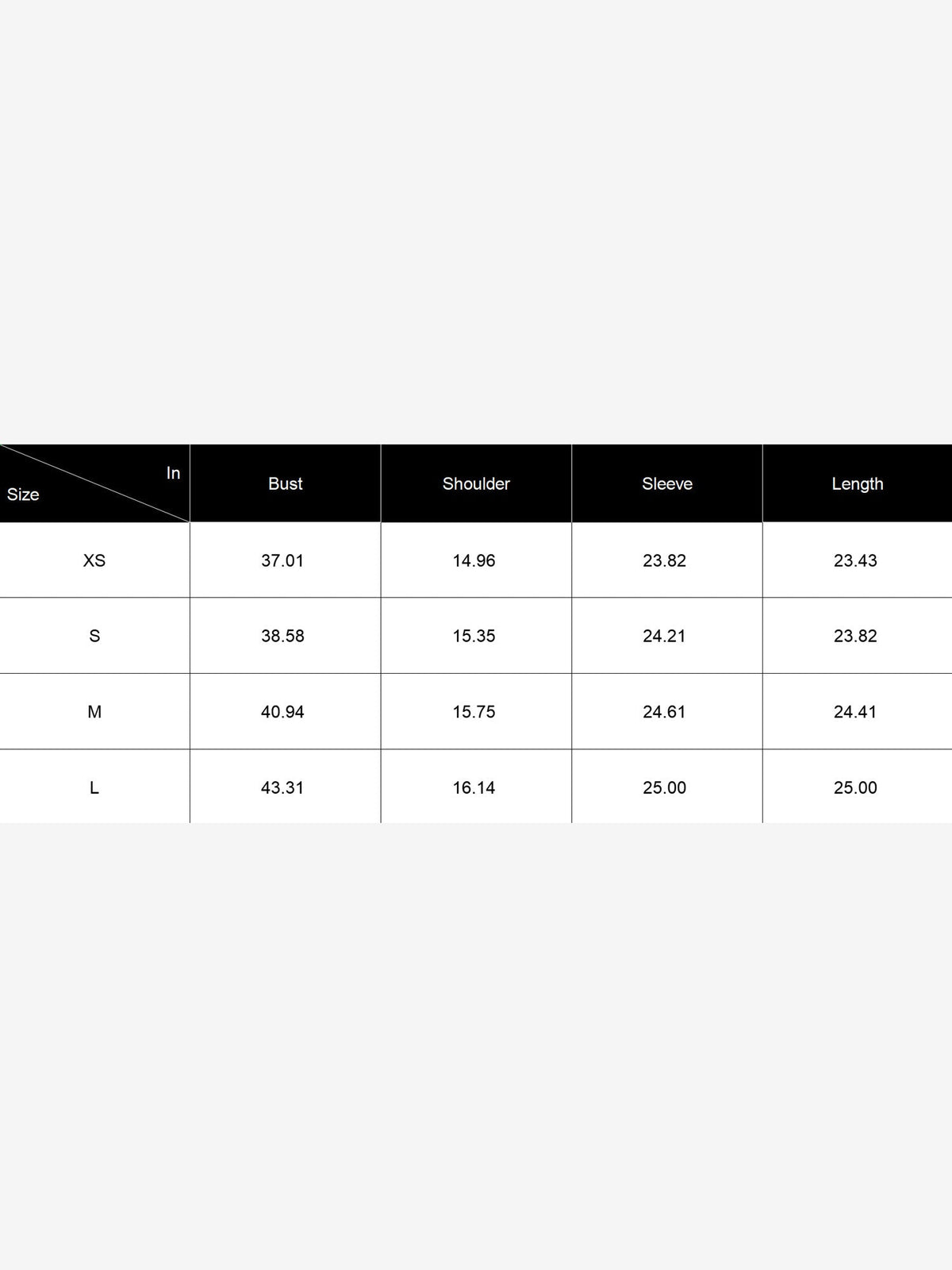Click the S sleeve value 24.21
This screenshot has width=952, height=1270.
(664, 636)
